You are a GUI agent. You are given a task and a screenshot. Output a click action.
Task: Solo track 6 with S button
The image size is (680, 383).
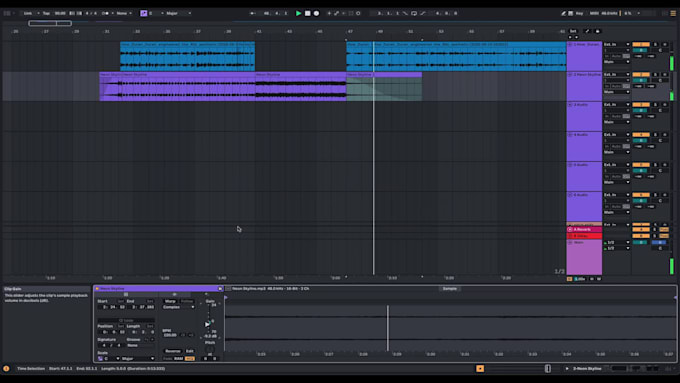655,195
